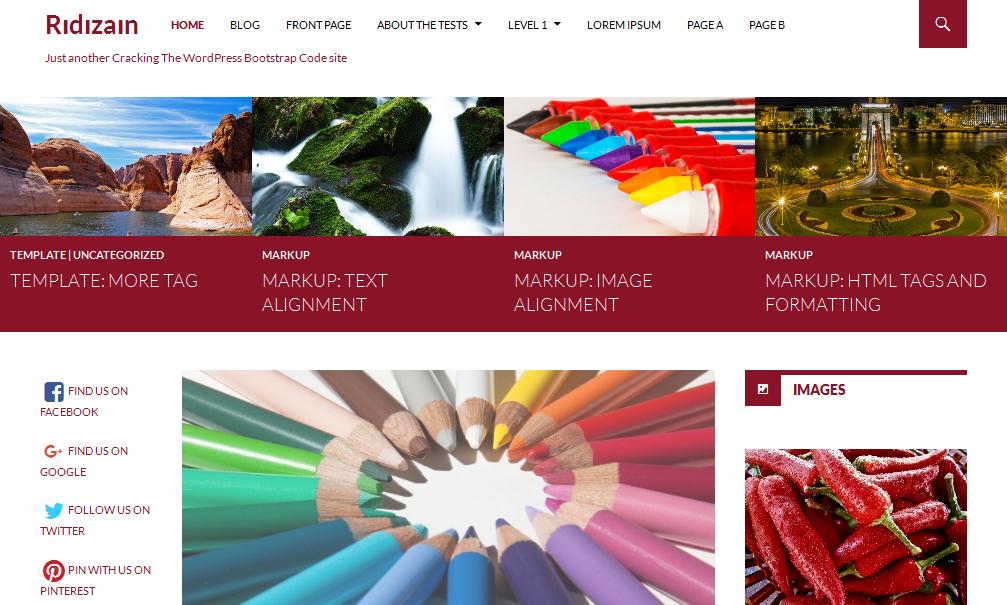The height and width of the screenshot is (605, 1007).
Task: Open the Ridizain site title link
Action: pyautogui.click(x=92, y=25)
